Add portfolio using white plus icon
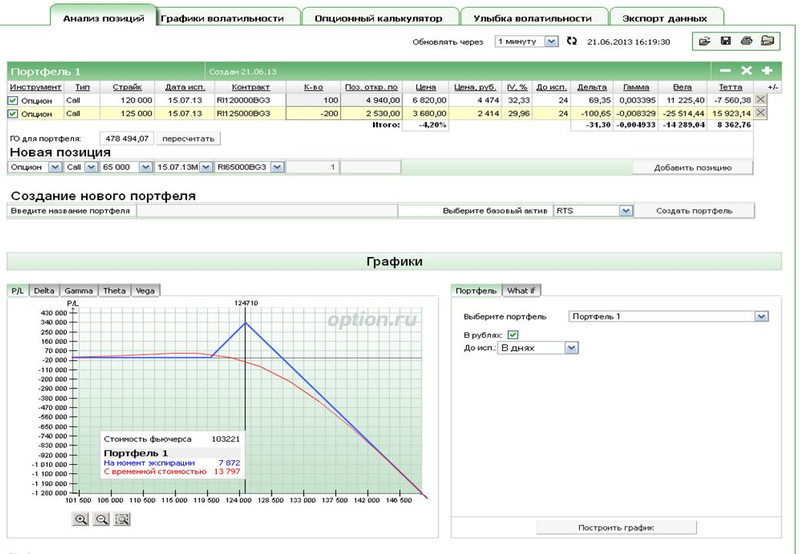 pos(767,71)
